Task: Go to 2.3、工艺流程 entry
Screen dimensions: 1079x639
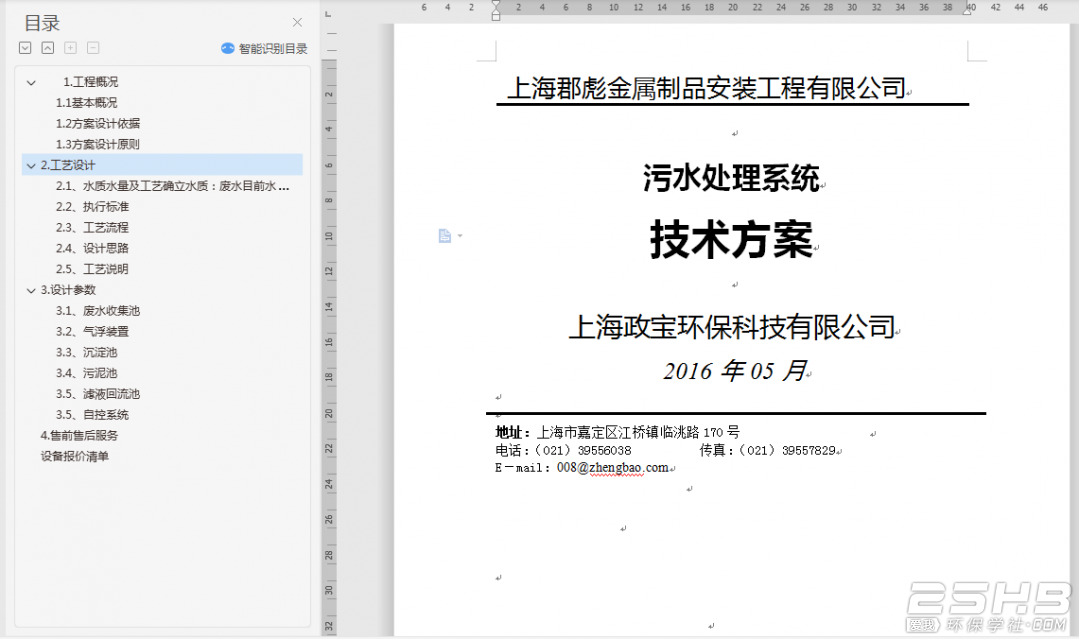Action: coord(92,227)
